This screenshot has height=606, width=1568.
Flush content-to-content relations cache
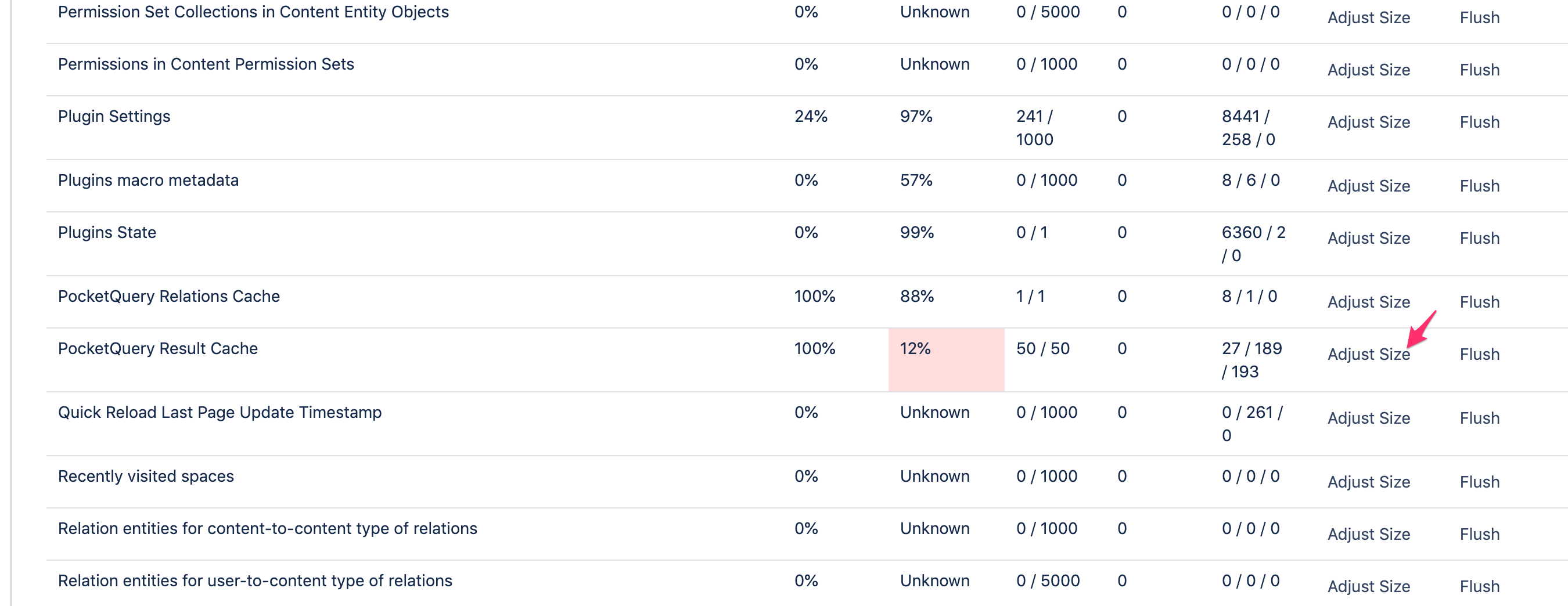(1479, 534)
